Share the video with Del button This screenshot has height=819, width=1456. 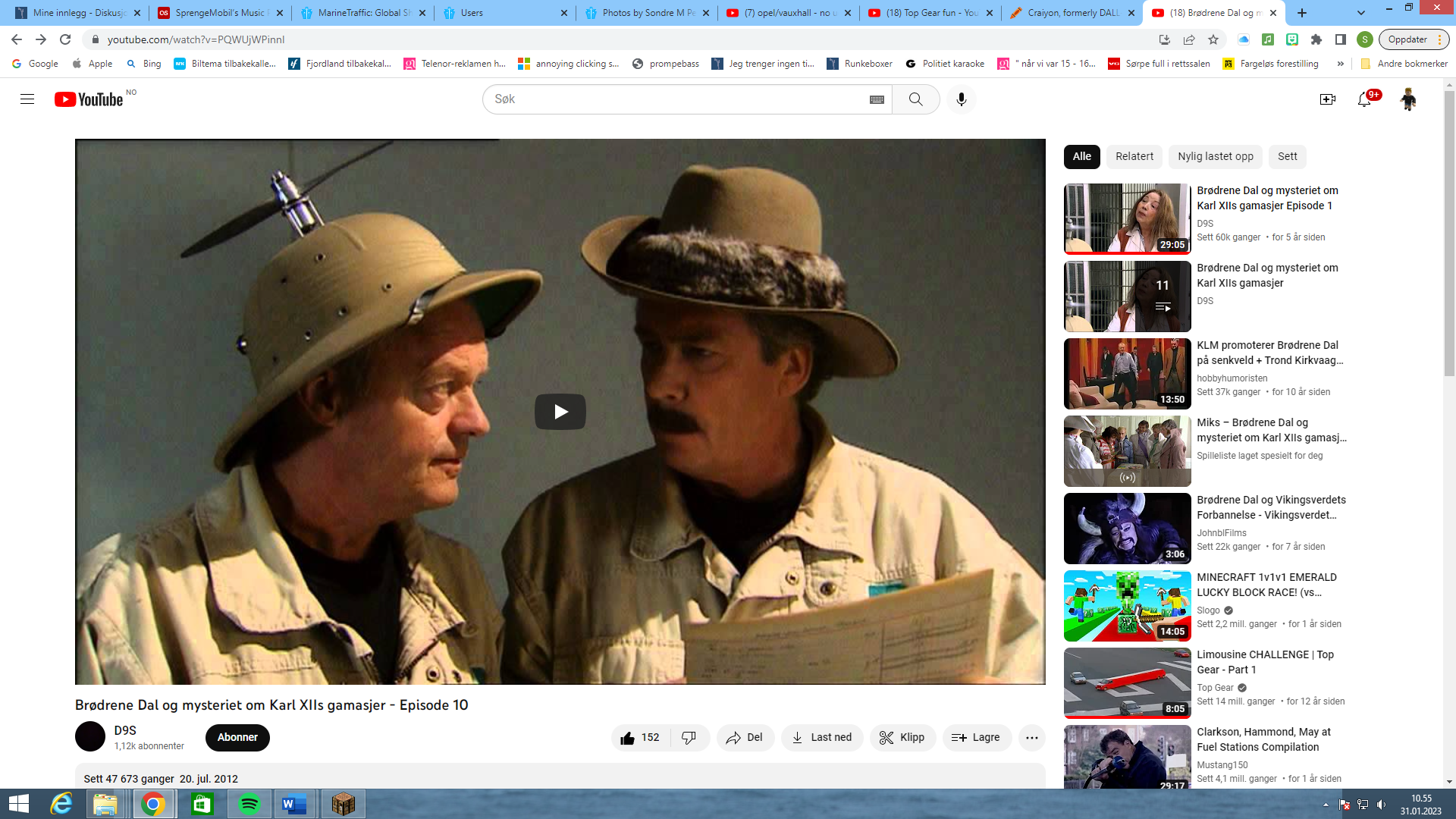pyautogui.click(x=745, y=738)
